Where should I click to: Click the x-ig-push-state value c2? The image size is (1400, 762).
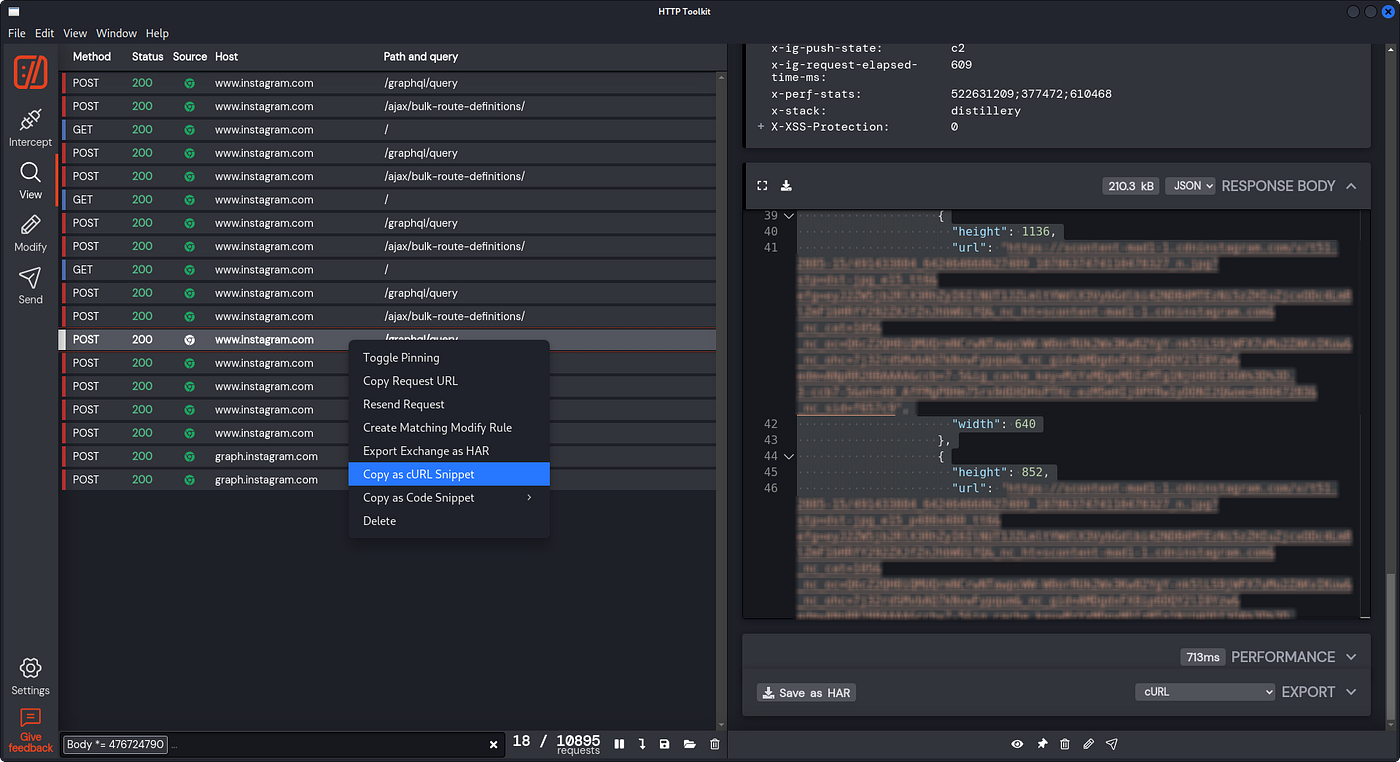point(958,48)
